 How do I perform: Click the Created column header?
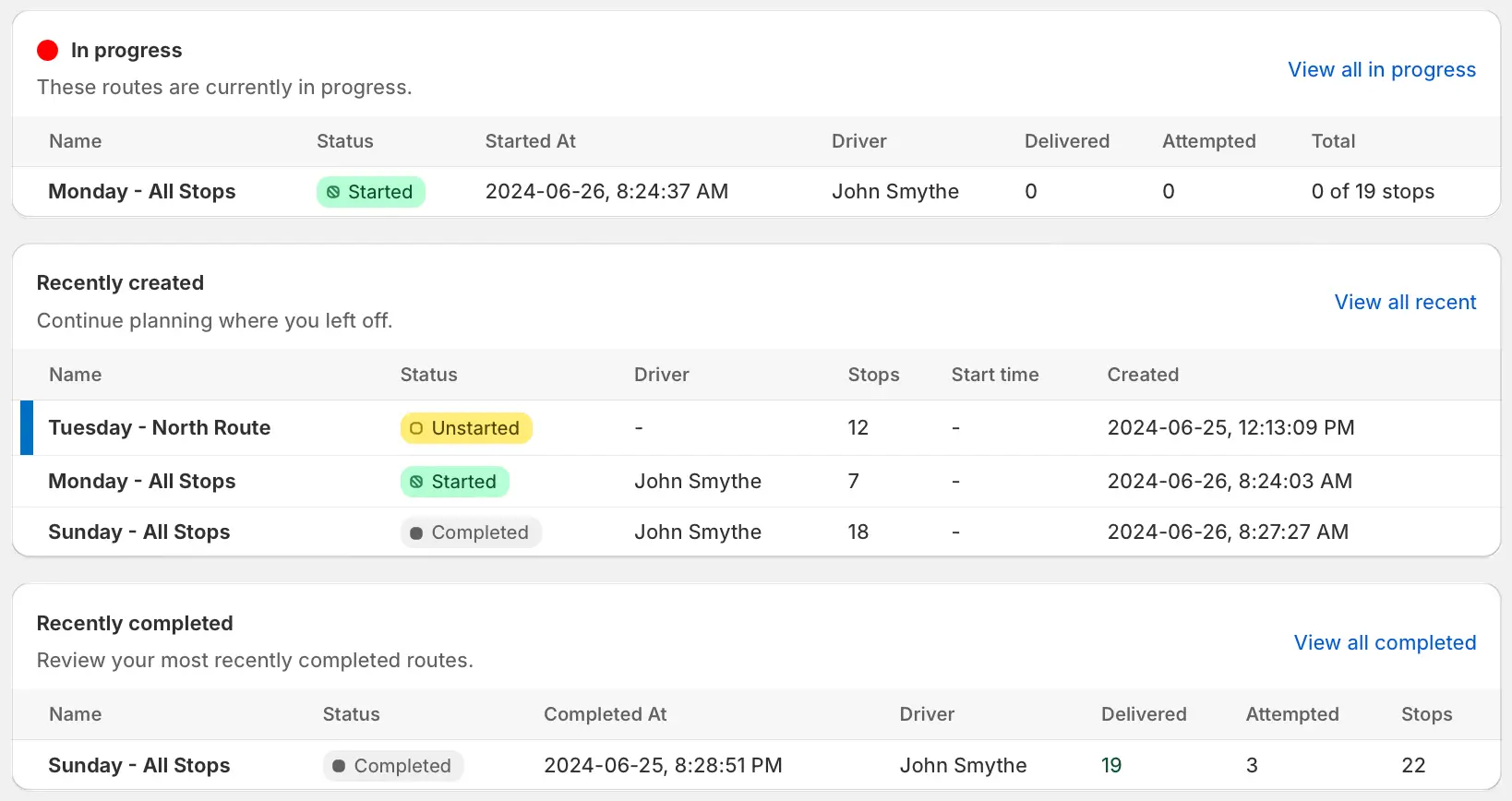click(x=1143, y=375)
